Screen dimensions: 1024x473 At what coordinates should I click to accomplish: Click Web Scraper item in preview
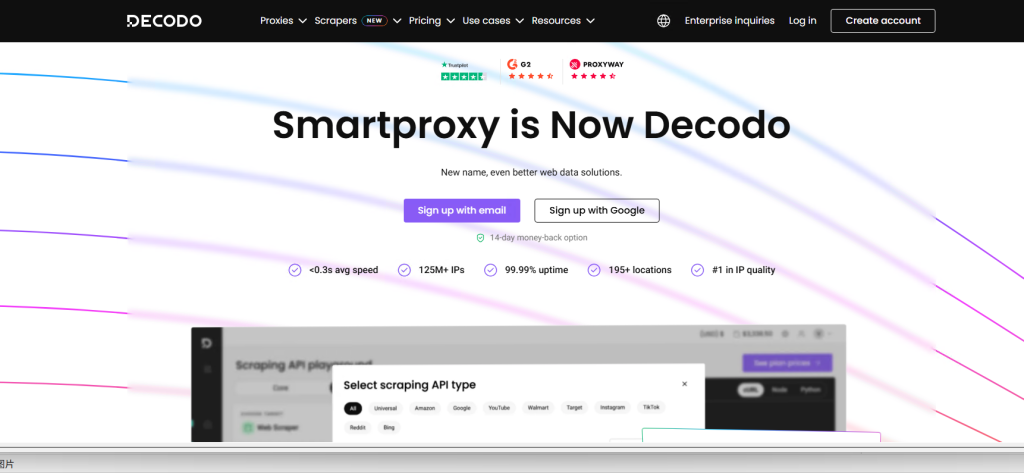click(271, 428)
